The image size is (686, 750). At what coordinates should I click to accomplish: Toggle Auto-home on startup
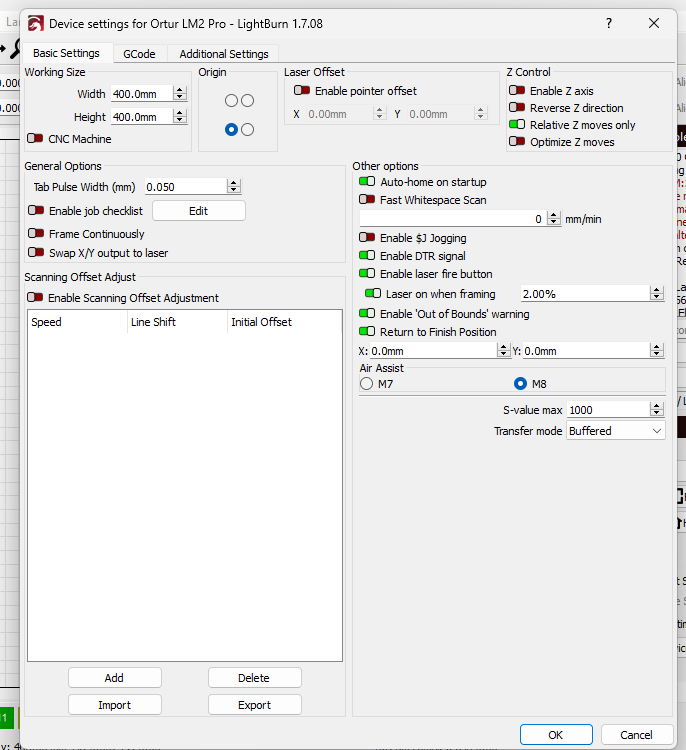pyautogui.click(x=367, y=182)
